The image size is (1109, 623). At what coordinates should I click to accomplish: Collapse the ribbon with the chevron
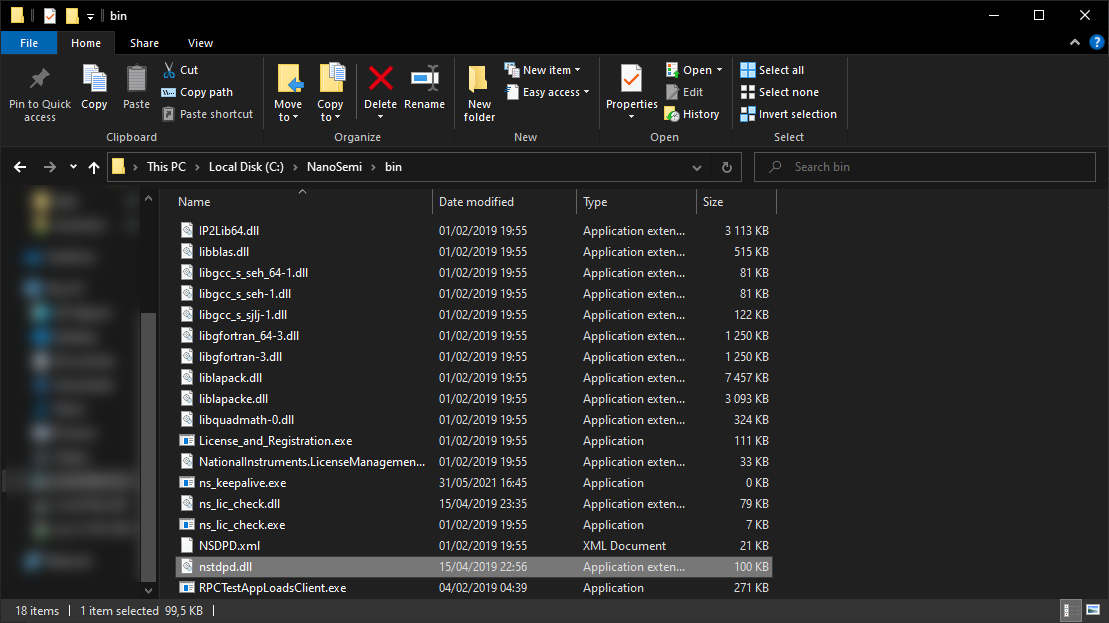(1074, 42)
